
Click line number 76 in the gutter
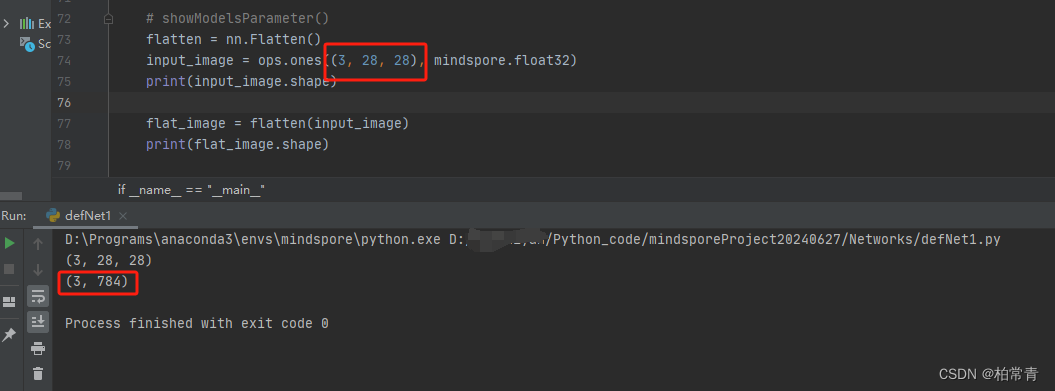pos(65,102)
